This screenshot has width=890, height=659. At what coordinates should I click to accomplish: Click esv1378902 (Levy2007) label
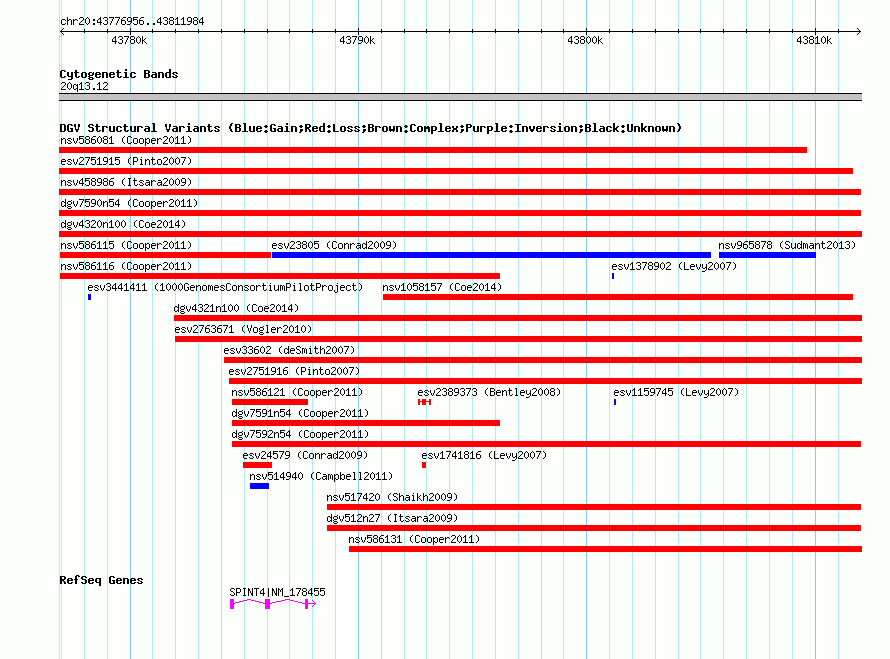tap(674, 266)
